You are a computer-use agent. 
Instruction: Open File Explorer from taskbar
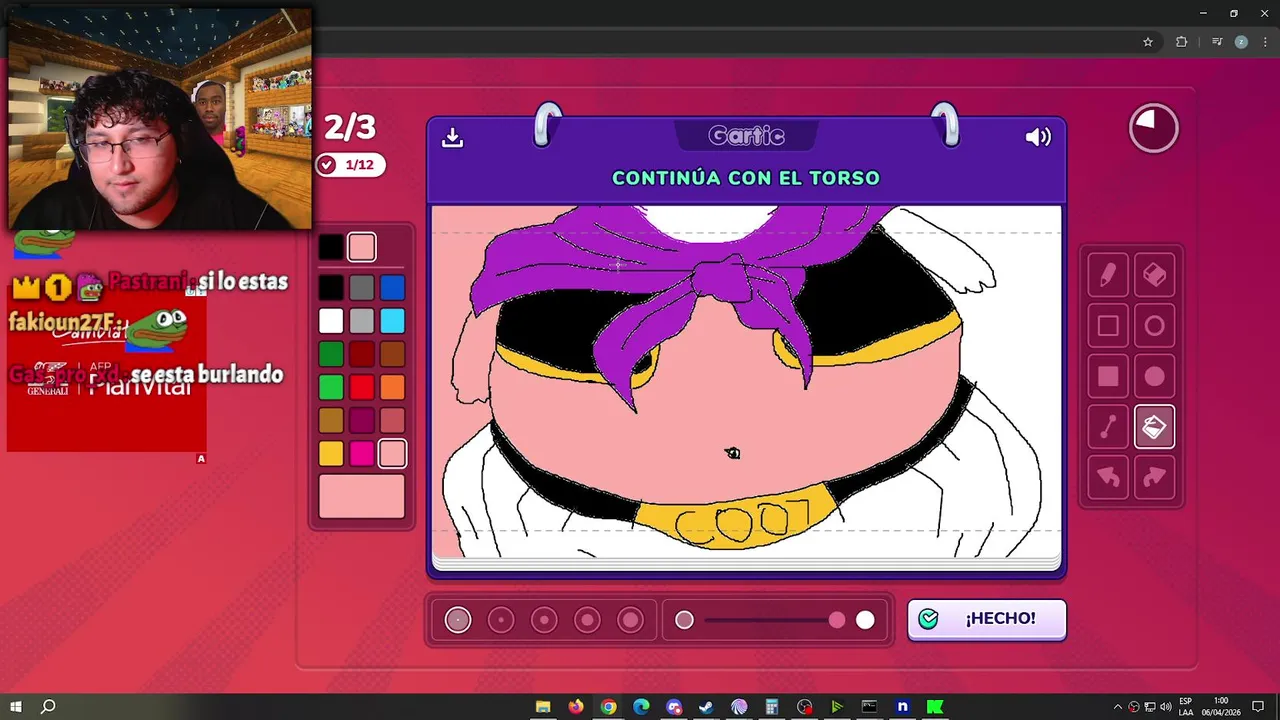pos(543,707)
